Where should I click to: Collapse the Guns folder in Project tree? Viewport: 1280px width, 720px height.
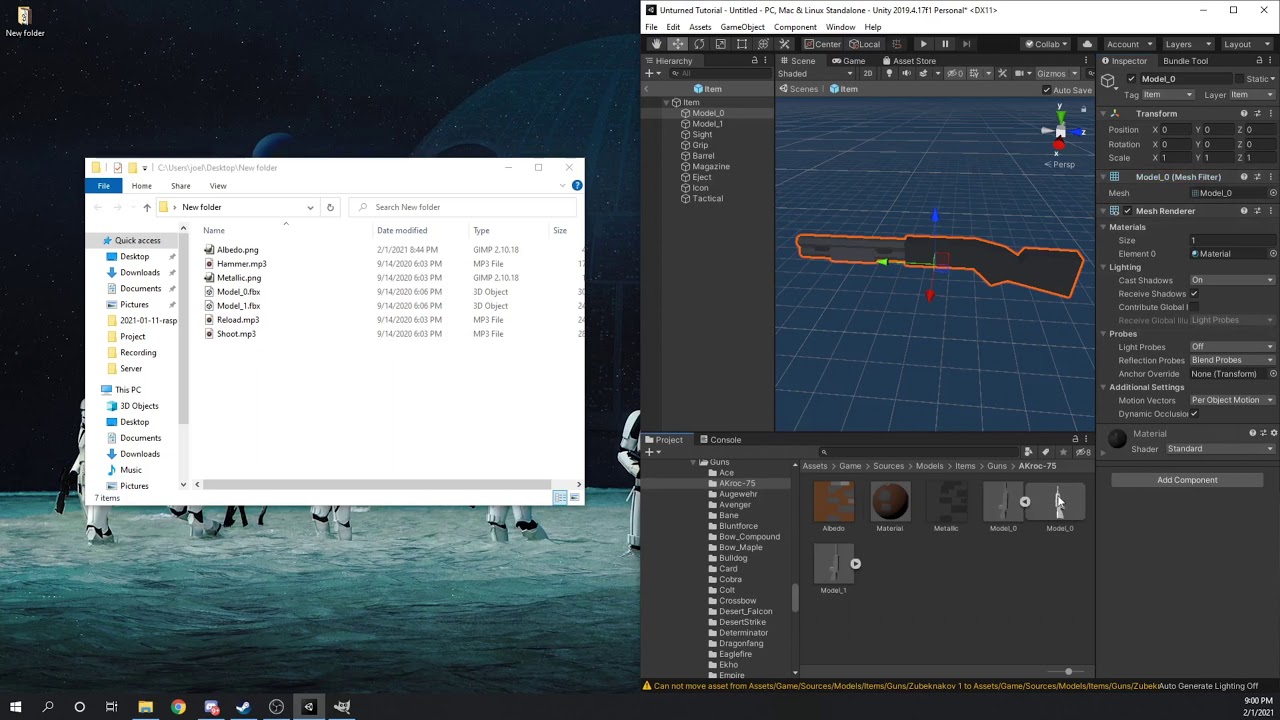point(693,462)
